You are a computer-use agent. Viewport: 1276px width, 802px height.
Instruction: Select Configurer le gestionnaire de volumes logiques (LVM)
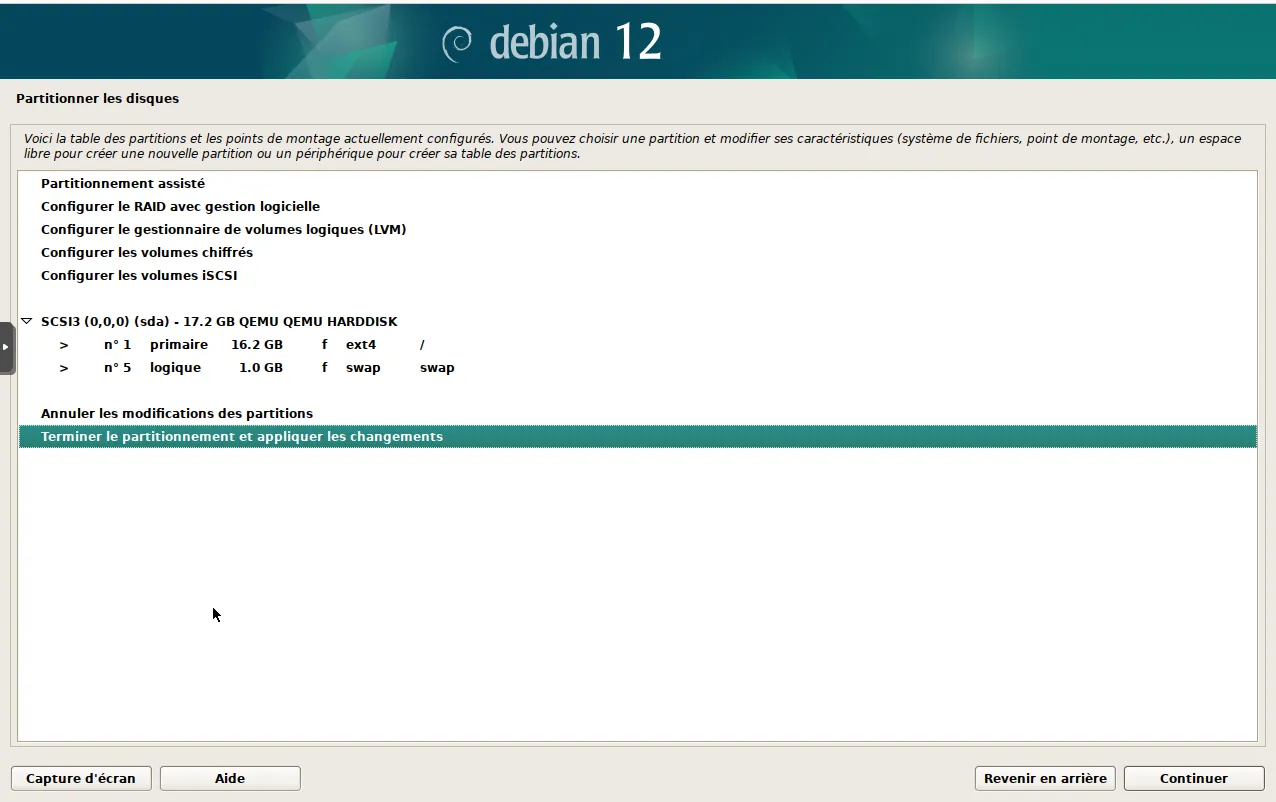pyautogui.click(x=638, y=230)
